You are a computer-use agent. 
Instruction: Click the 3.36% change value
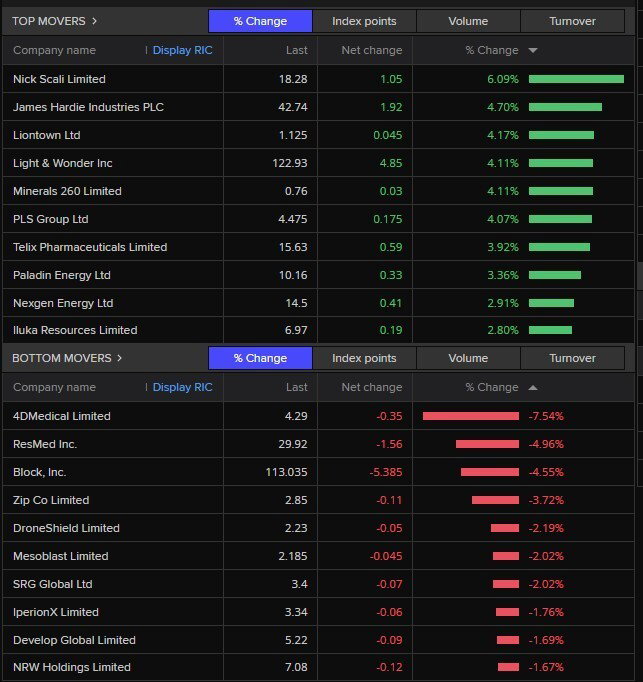(x=502, y=275)
